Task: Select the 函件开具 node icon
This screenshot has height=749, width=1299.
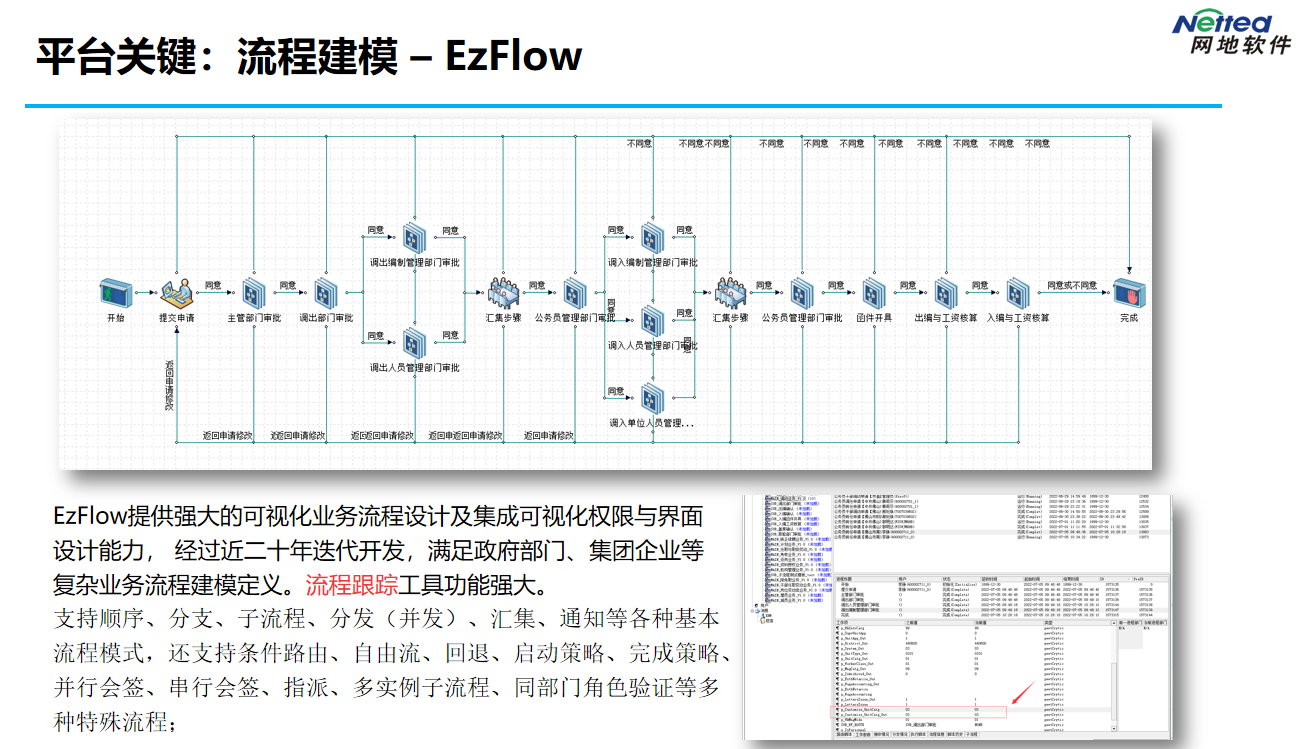Action: pos(874,294)
